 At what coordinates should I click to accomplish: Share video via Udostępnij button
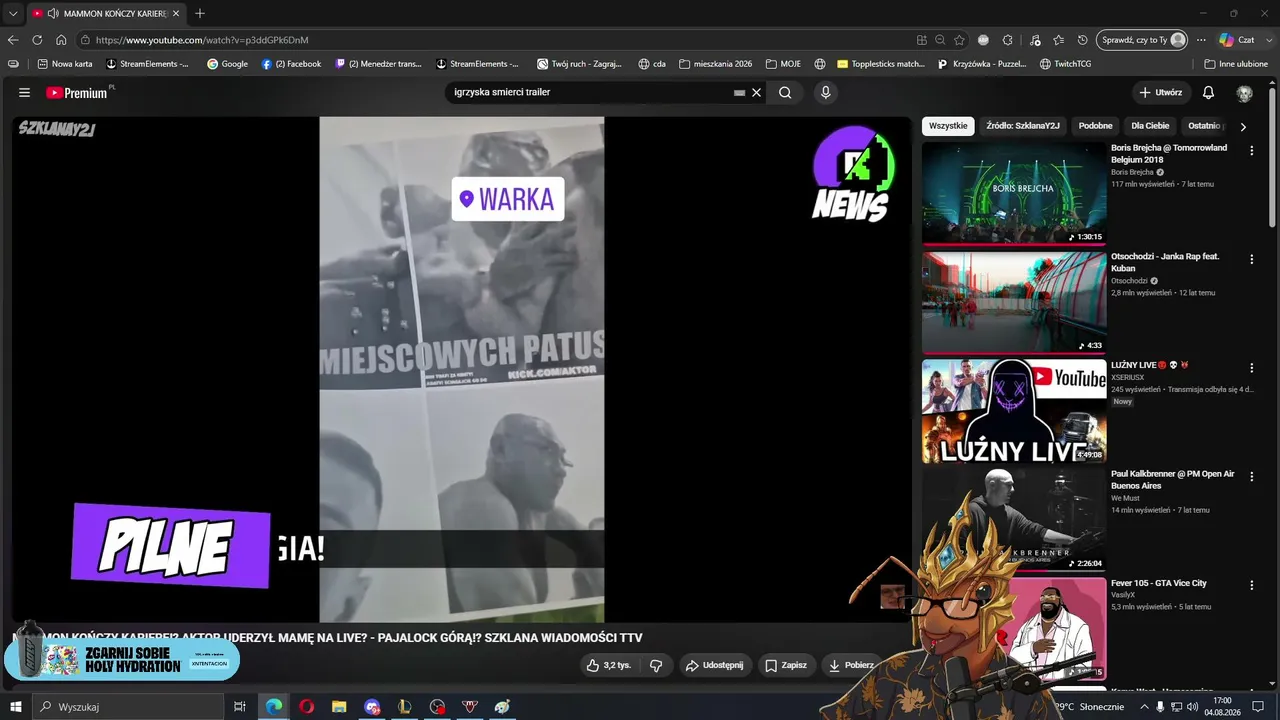coord(714,665)
